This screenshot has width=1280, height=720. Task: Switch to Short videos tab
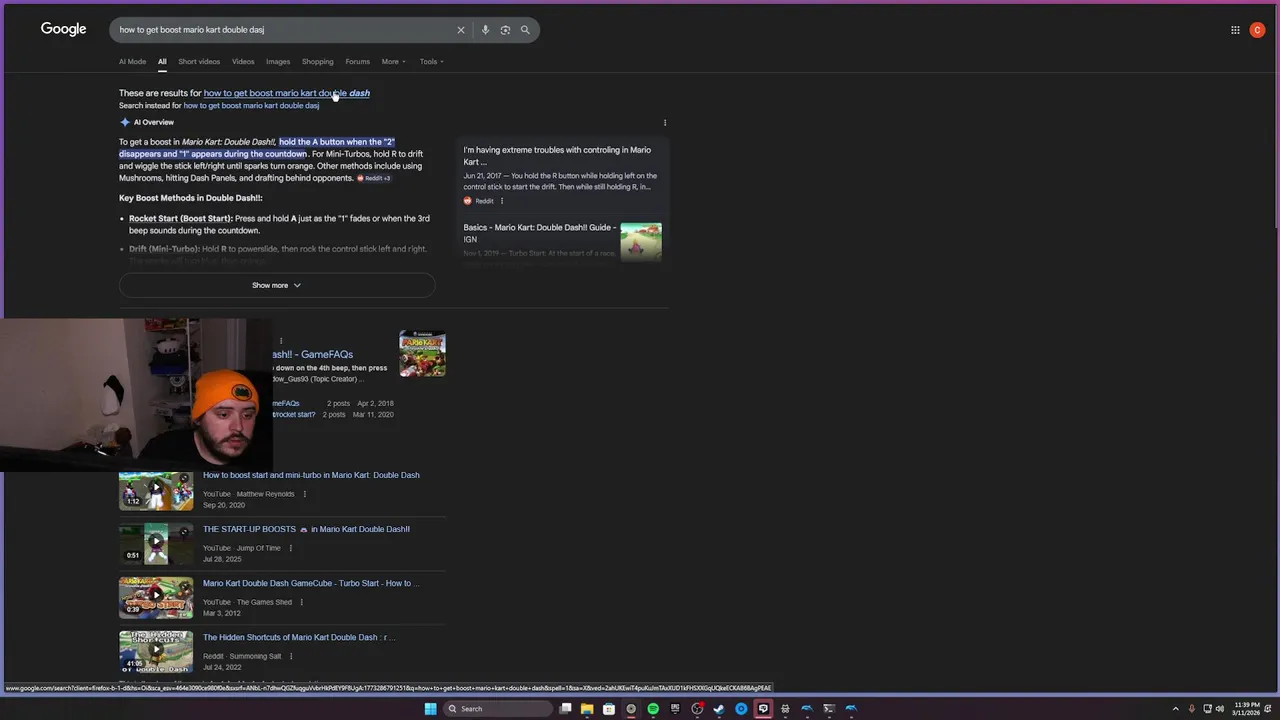(x=199, y=62)
